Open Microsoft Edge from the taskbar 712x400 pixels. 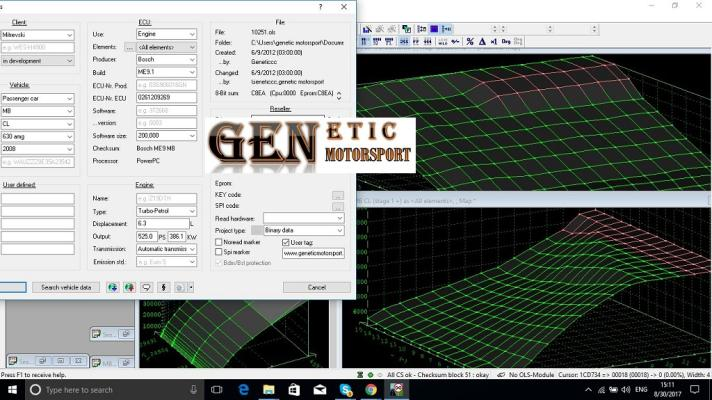point(243,389)
